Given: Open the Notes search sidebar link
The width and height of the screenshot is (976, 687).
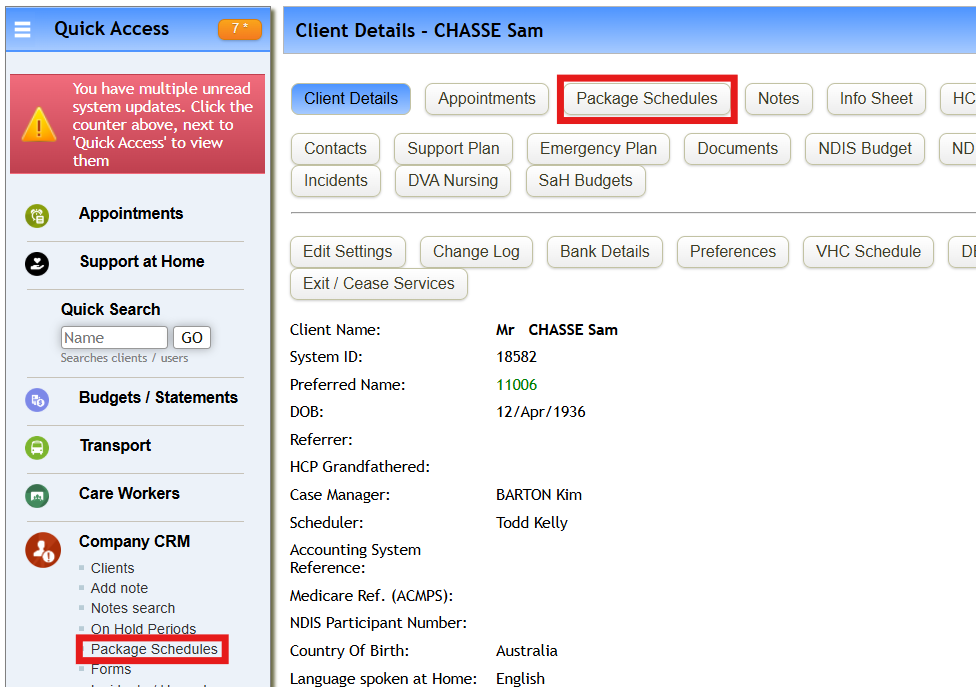Looking at the screenshot, I should pyautogui.click(x=132, y=608).
